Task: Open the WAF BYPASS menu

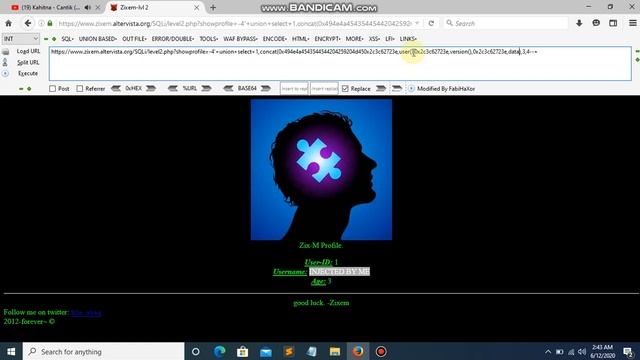Action: pyautogui.click(x=240, y=39)
